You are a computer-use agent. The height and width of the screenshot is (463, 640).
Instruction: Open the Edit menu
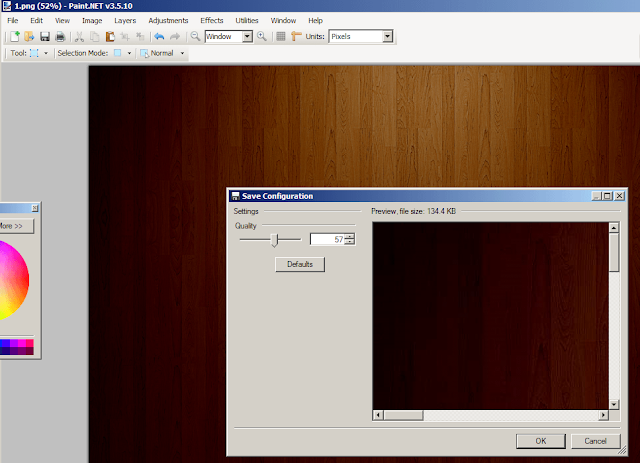(36, 20)
